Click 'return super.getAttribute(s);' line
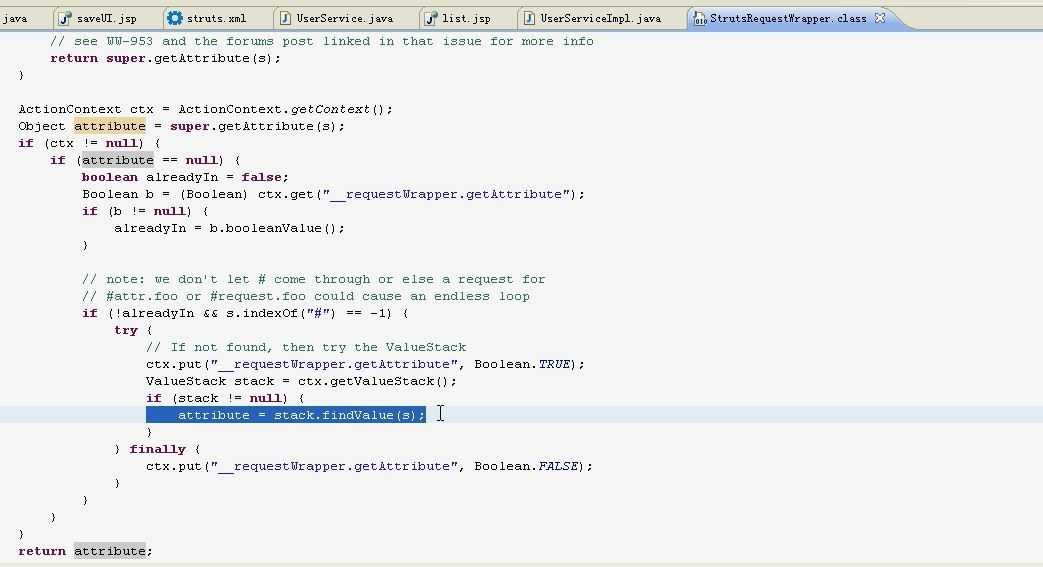1043x567 pixels. pyautogui.click(x=166, y=58)
